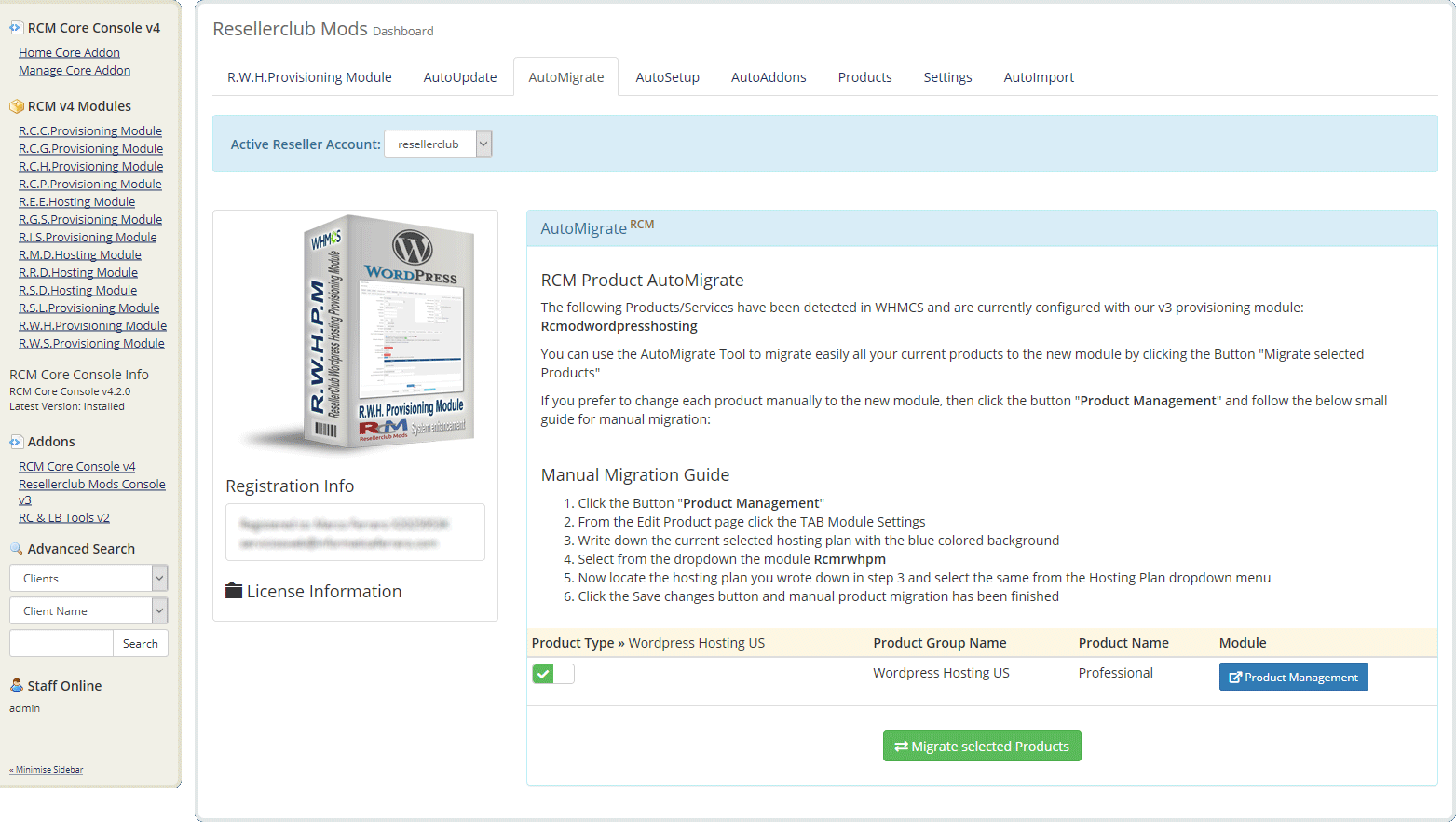Open the Active Reseller Account dropdown
Image resolution: width=1456 pixels, height=822 pixels.
[x=438, y=144]
